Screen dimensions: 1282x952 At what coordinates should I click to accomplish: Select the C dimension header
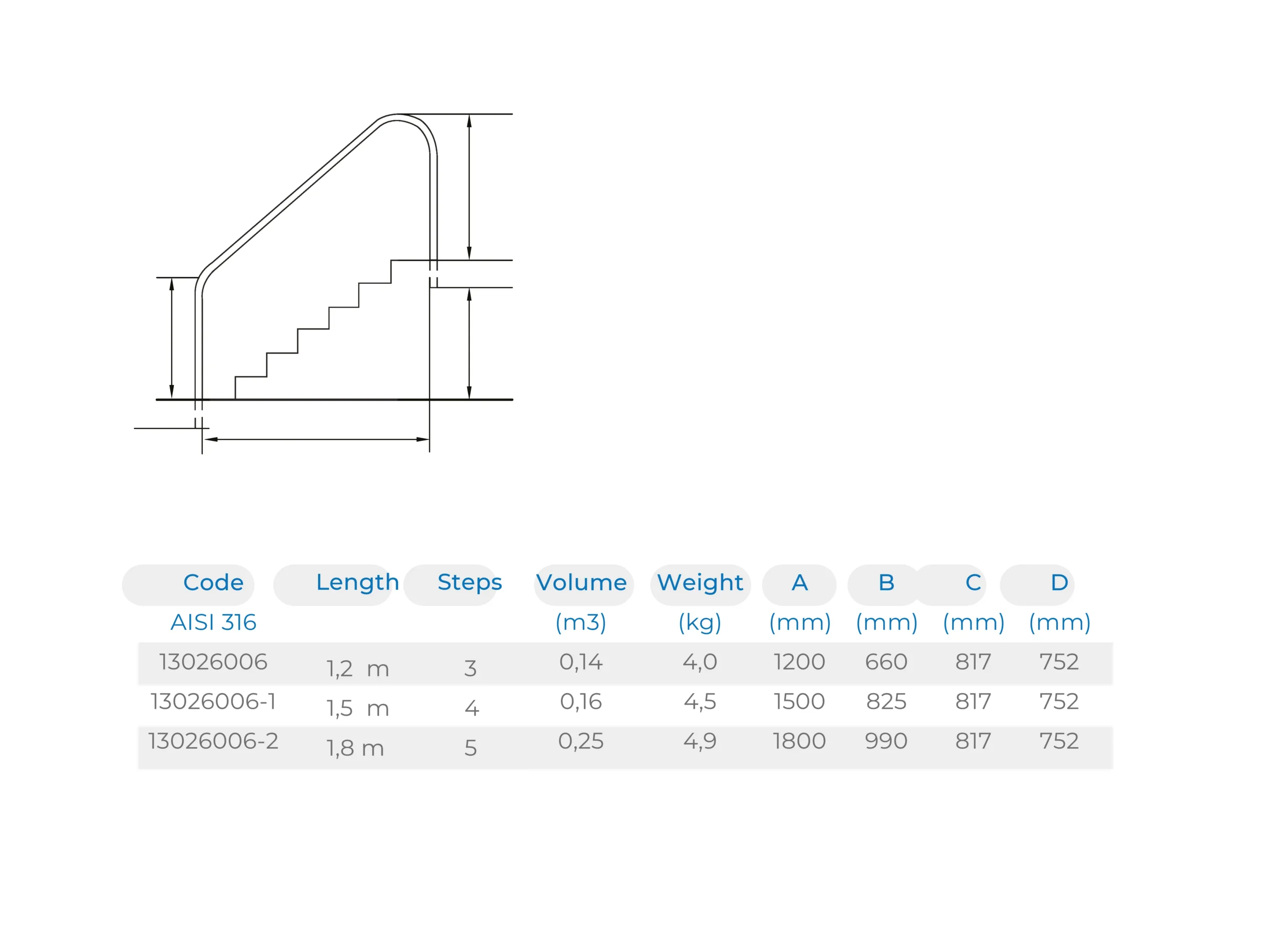(973, 583)
